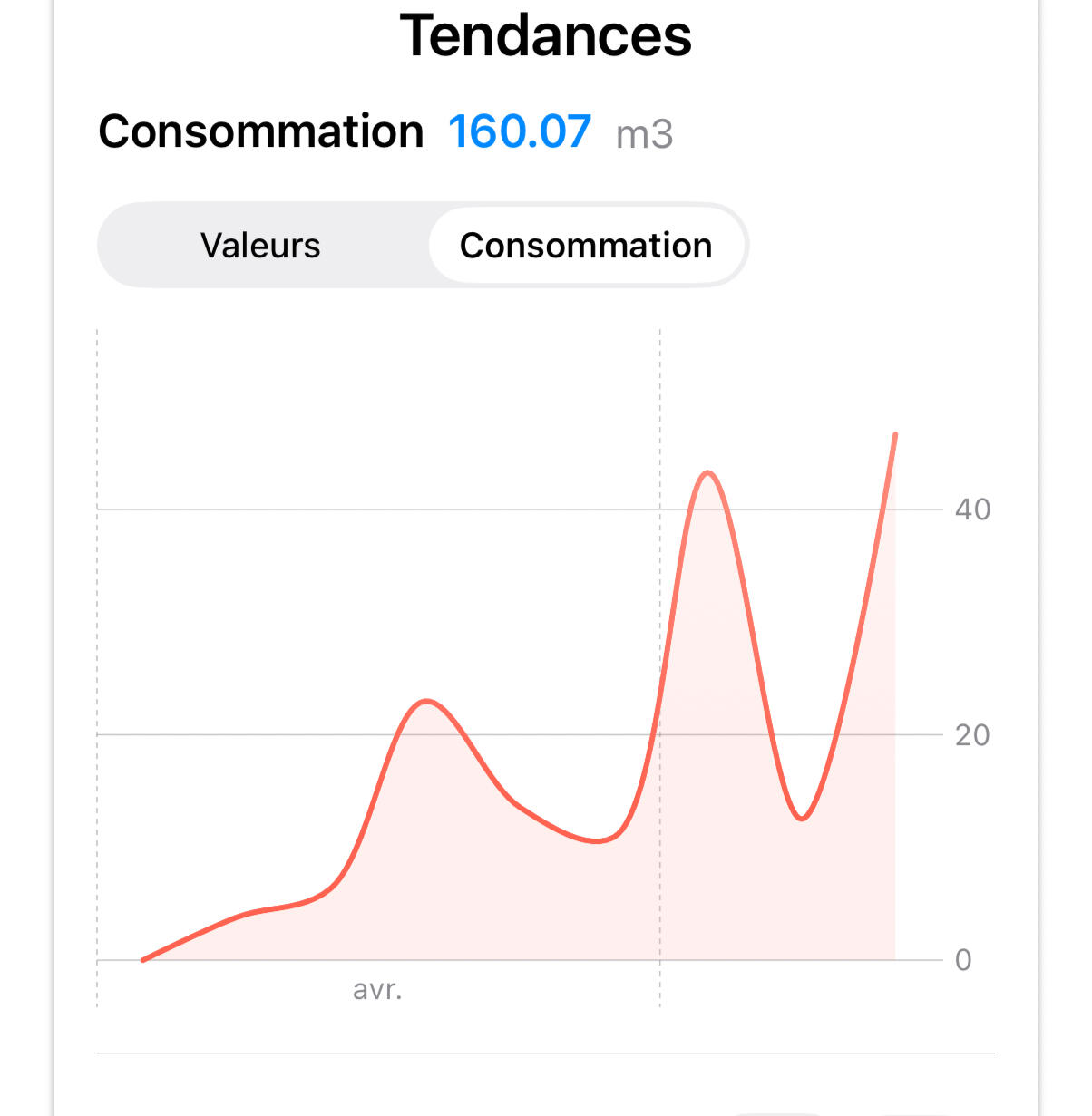Tap the blue 160.07 consumption value
Screen dimensions: 1092x1116
[520, 131]
